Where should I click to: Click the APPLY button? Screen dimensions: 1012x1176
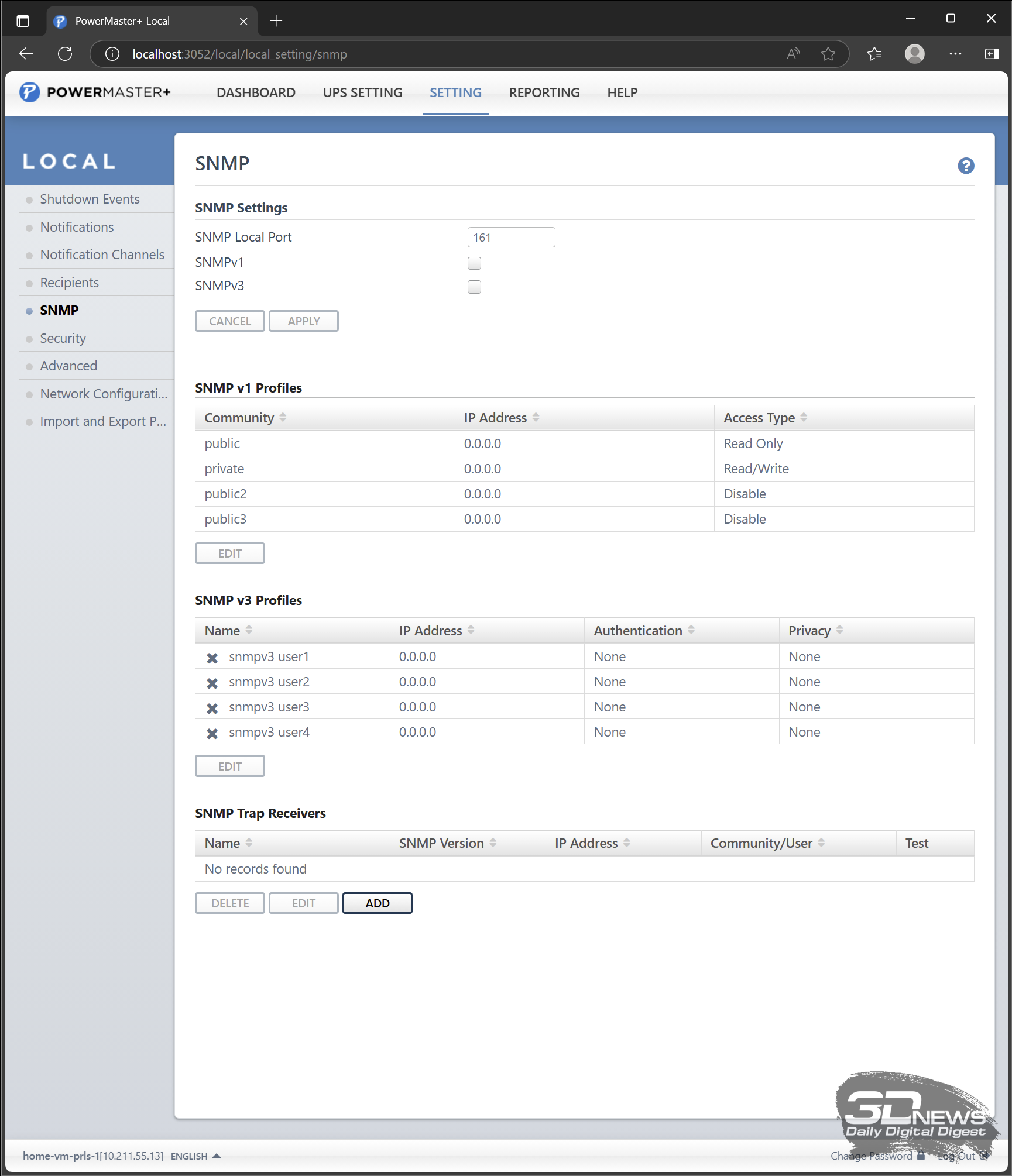coord(304,321)
